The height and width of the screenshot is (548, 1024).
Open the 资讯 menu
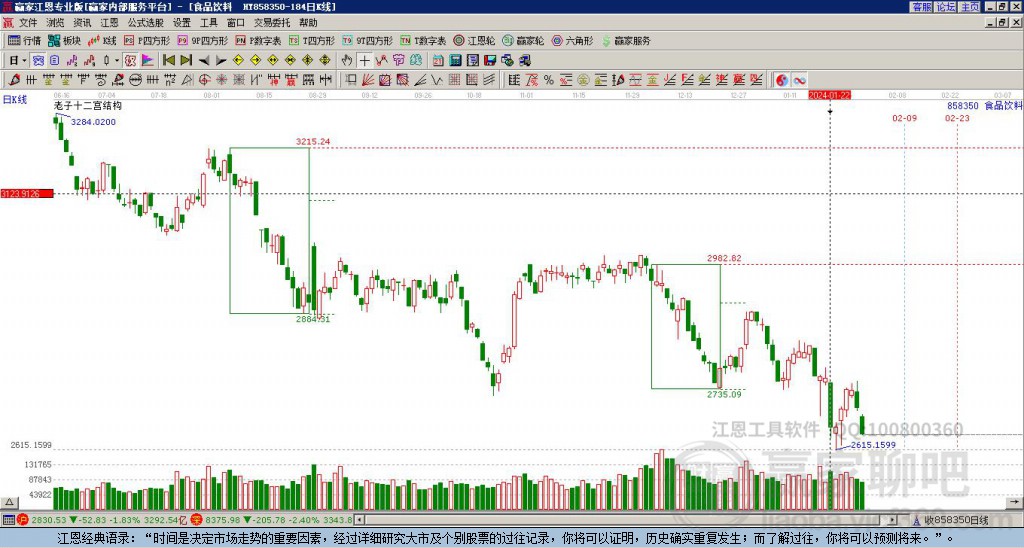tap(82, 23)
